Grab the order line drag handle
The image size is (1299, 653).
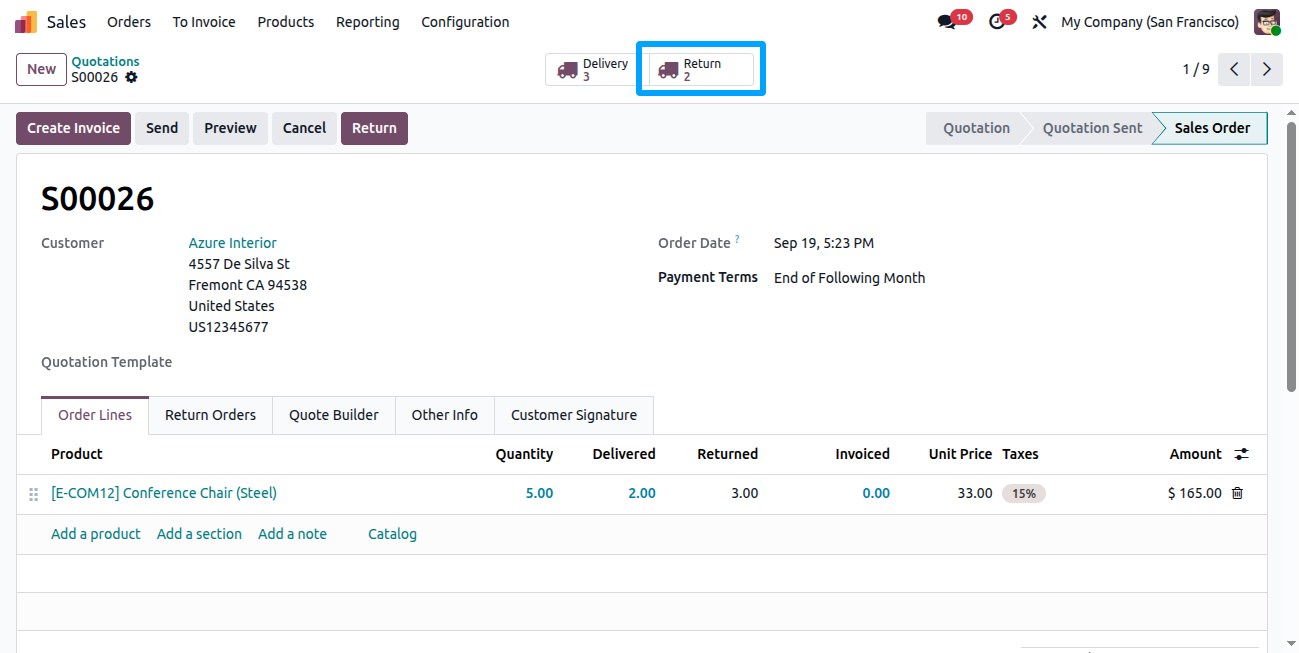pyautogui.click(x=33, y=494)
